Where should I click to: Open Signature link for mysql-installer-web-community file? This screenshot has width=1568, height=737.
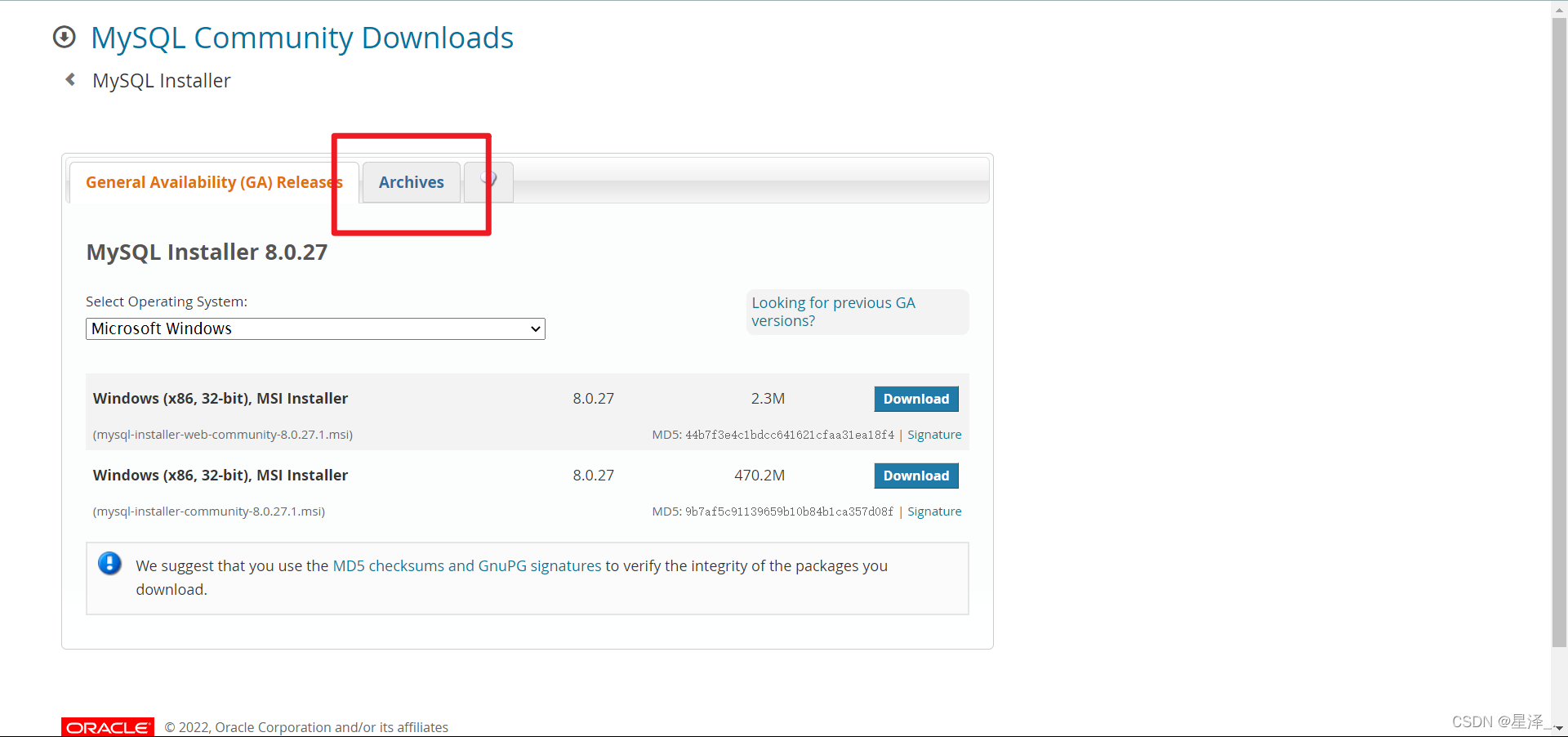934,435
